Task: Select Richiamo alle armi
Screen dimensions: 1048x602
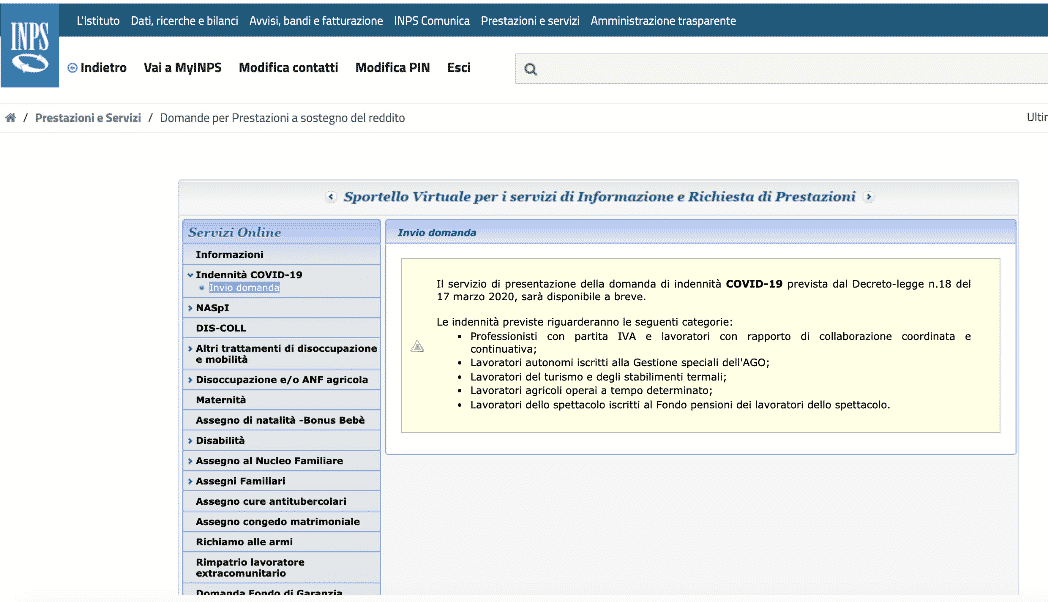Action: (281, 542)
